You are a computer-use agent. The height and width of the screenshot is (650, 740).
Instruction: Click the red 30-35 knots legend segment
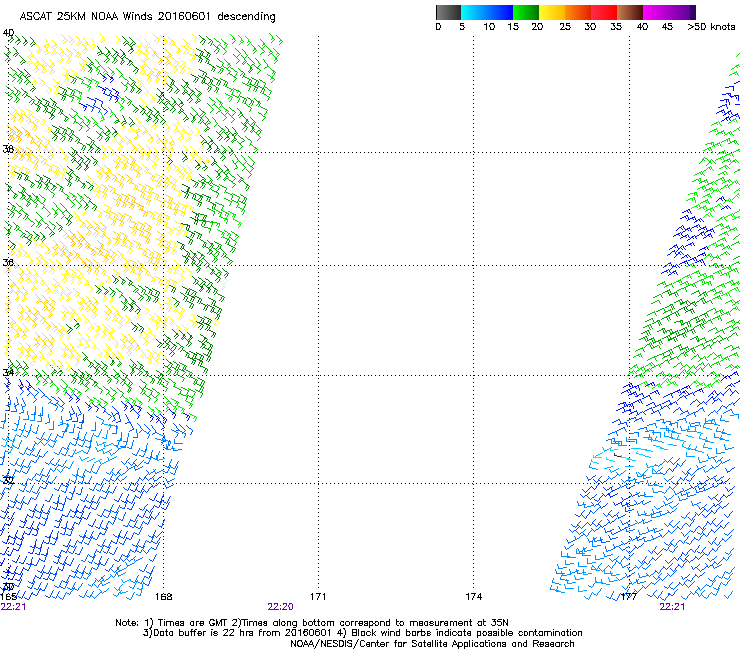point(604,12)
